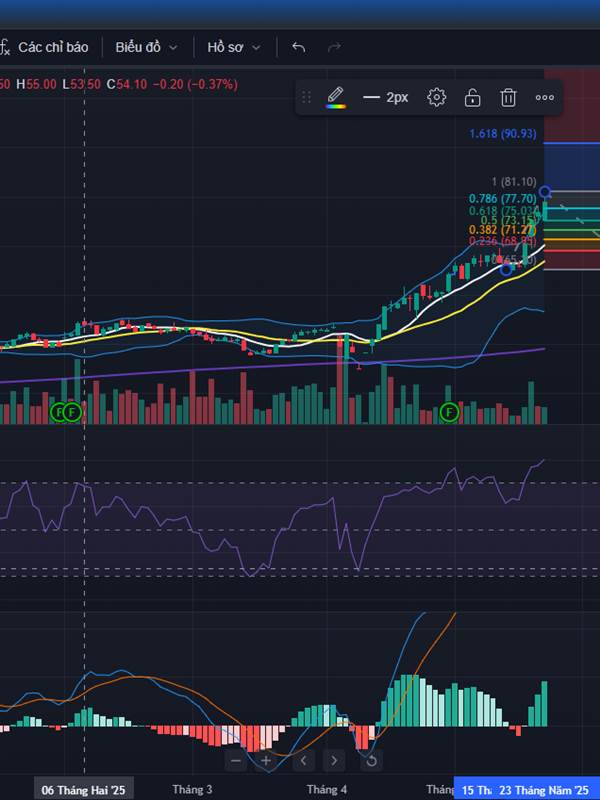The height and width of the screenshot is (800, 600).
Task: Click the 06 Tháng Hai '25 date label
Action: point(84,790)
